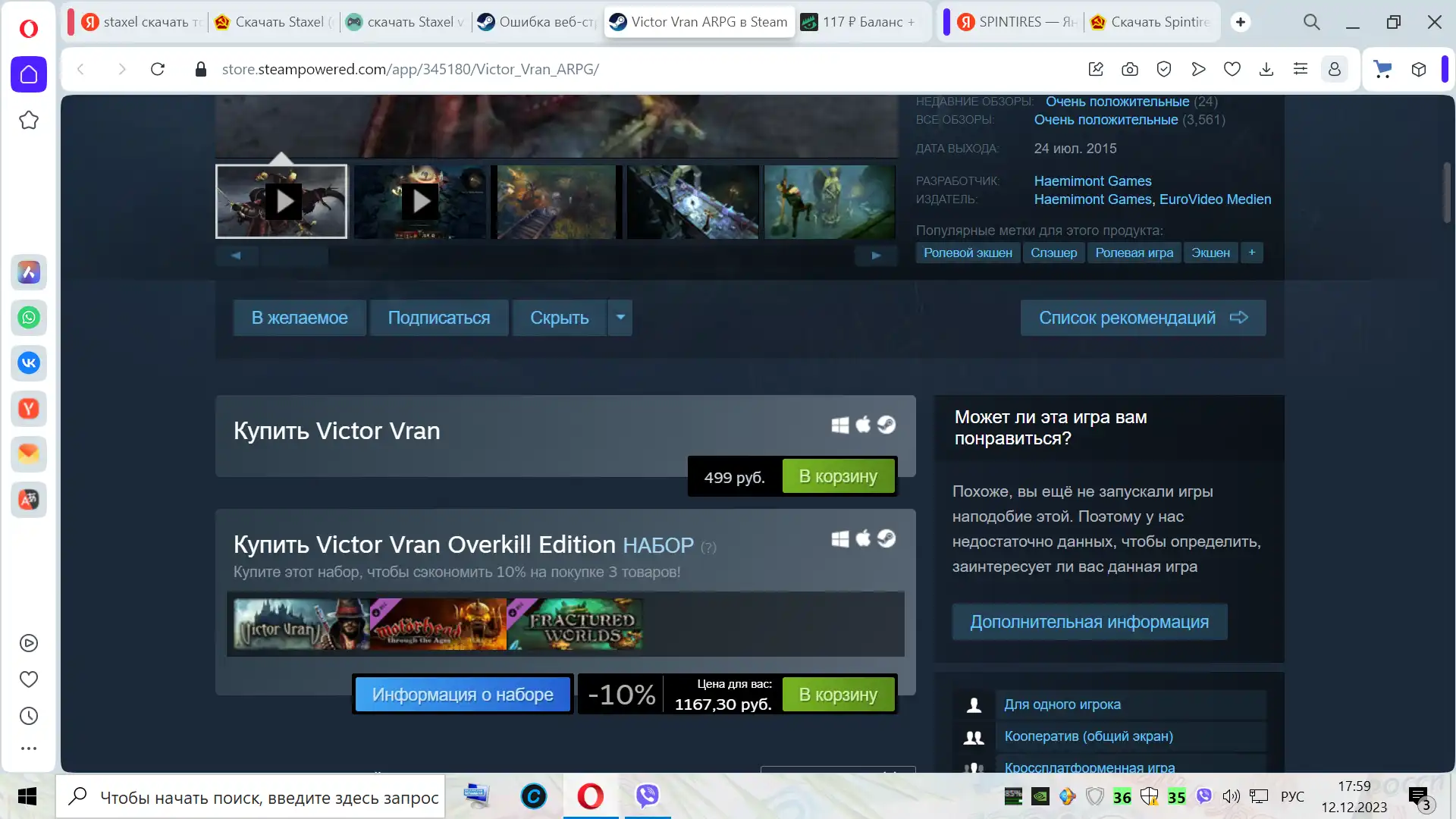1456x819 pixels.
Task: Click the page vertical scrollbar thumb
Action: pos(1446,193)
